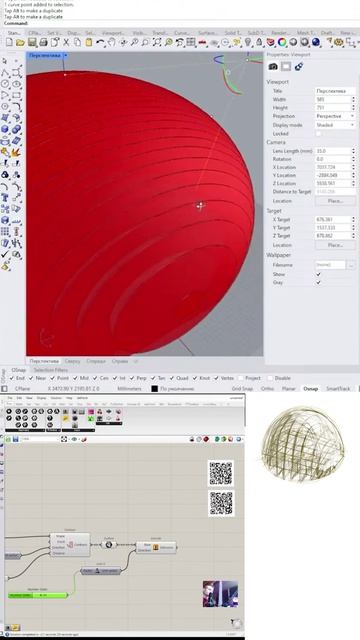360x640 pixels.
Task: Open the Projection dropdown
Action: click(x=335, y=116)
